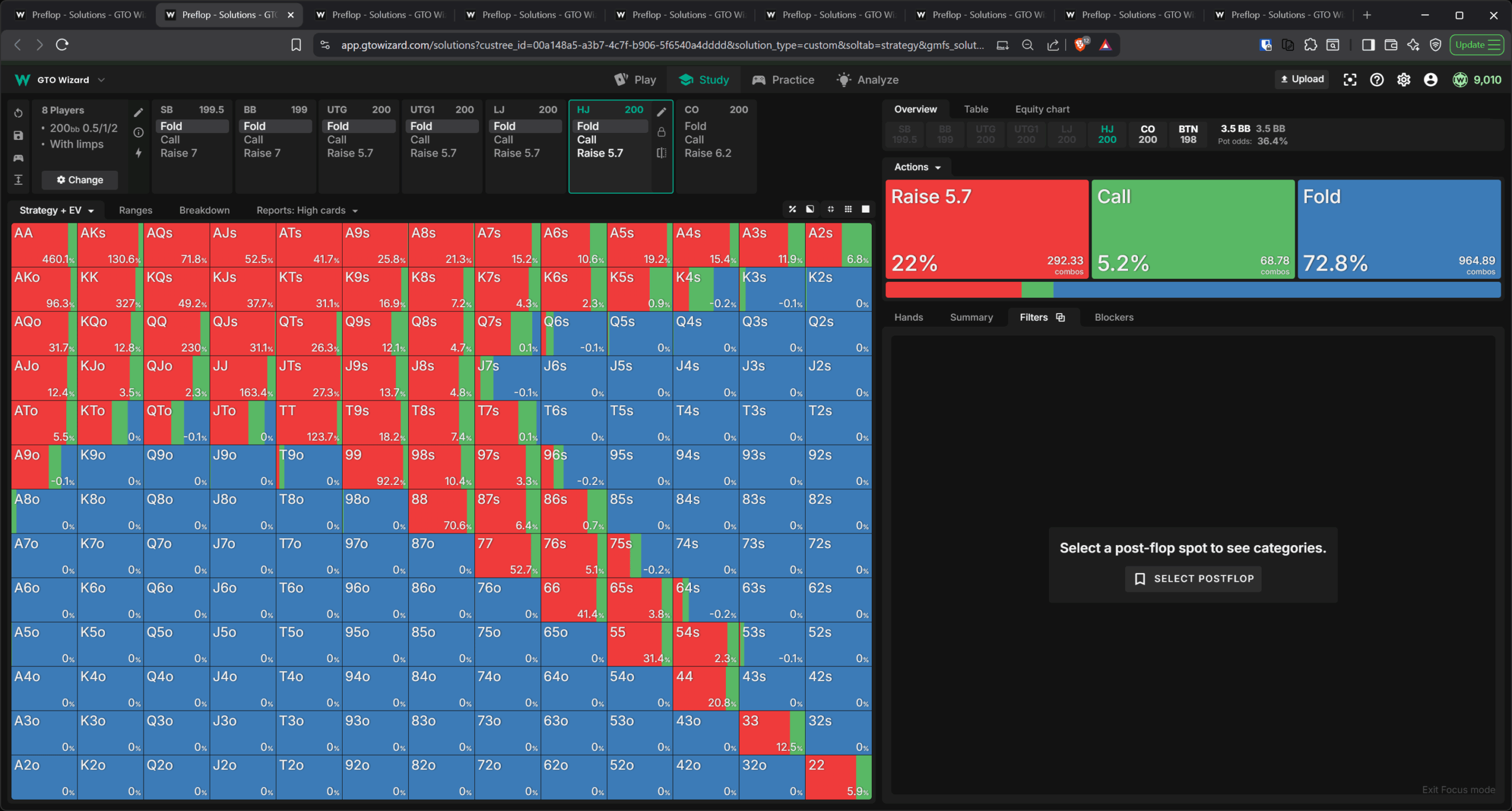Image resolution: width=1512 pixels, height=811 pixels.
Task: Switch to the Blockers tab
Action: [1113, 317]
